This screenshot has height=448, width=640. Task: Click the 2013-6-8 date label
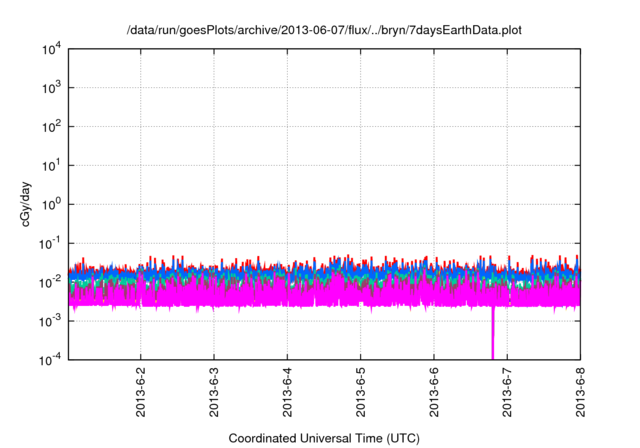click(x=580, y=392)
